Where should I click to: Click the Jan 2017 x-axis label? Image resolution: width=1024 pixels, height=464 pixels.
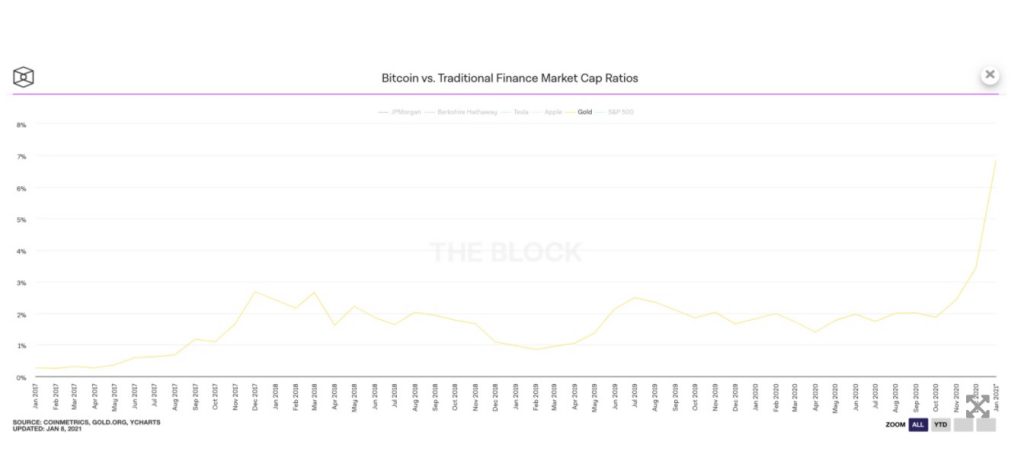tap(37, 394)
